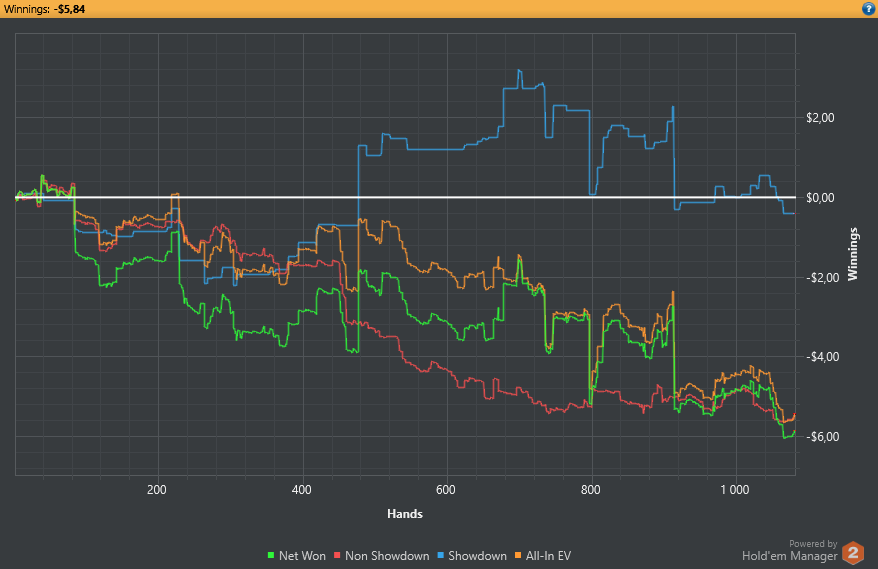Toggle the Non Showdown legend entry
Viewport: 878px width, 569px height.
[x=381, y=556]
